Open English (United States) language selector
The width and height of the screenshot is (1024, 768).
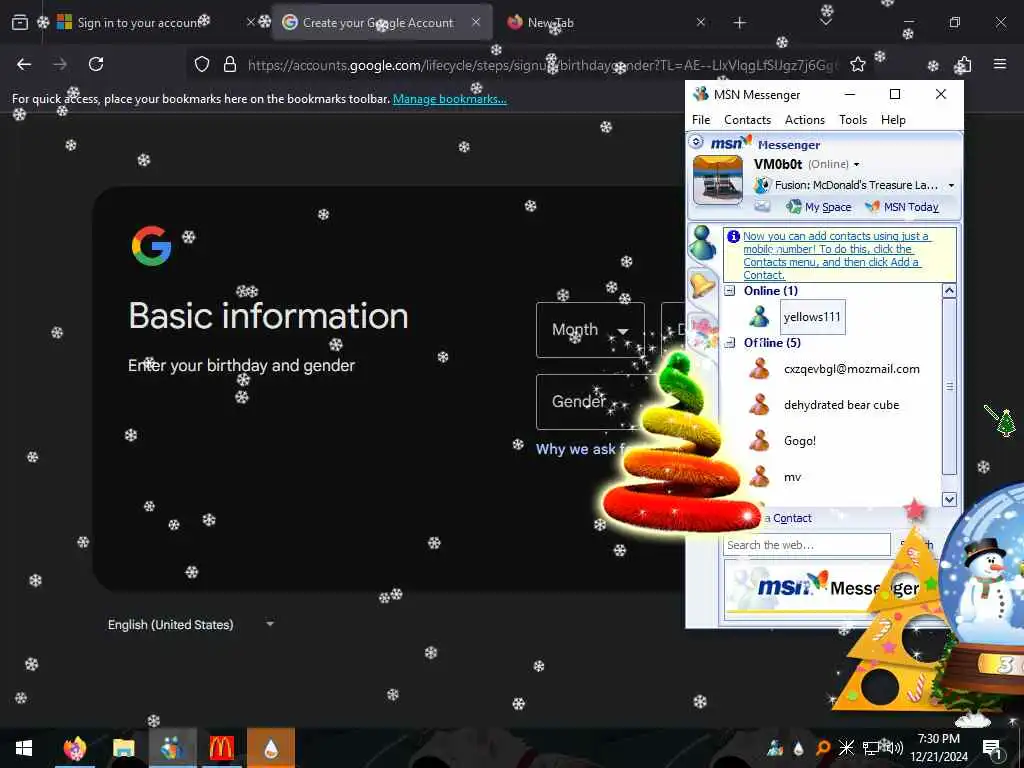coord(190,625)
